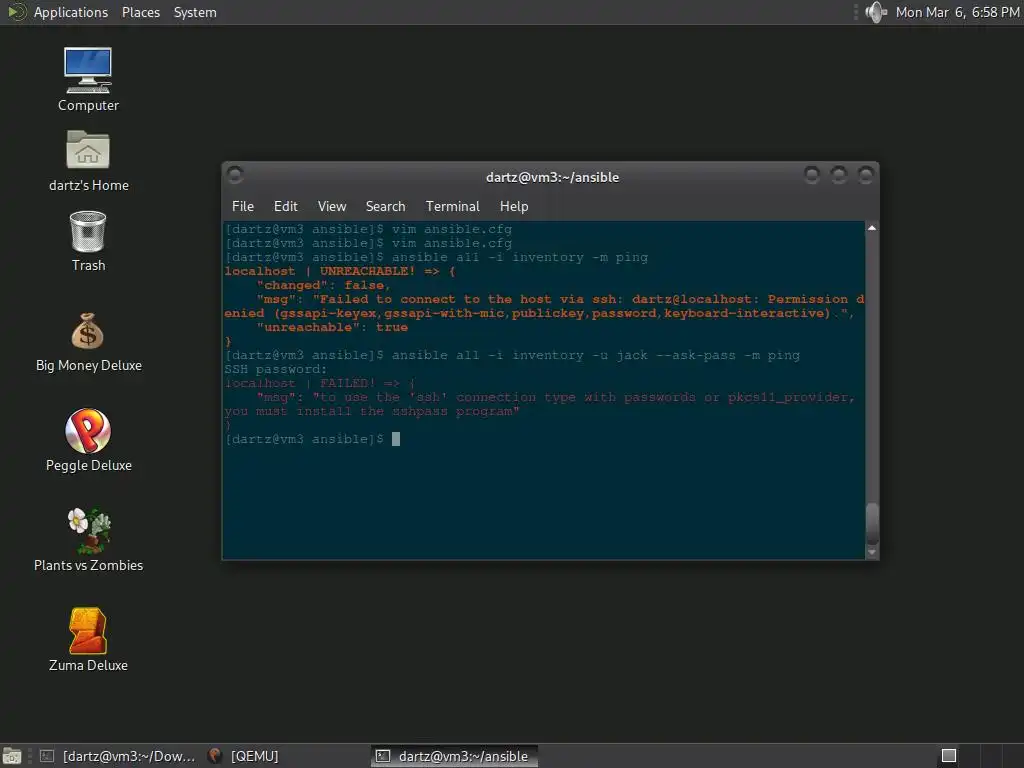Click the 'ansible all -i inventory -m ping' command

(x=520, y=257)
